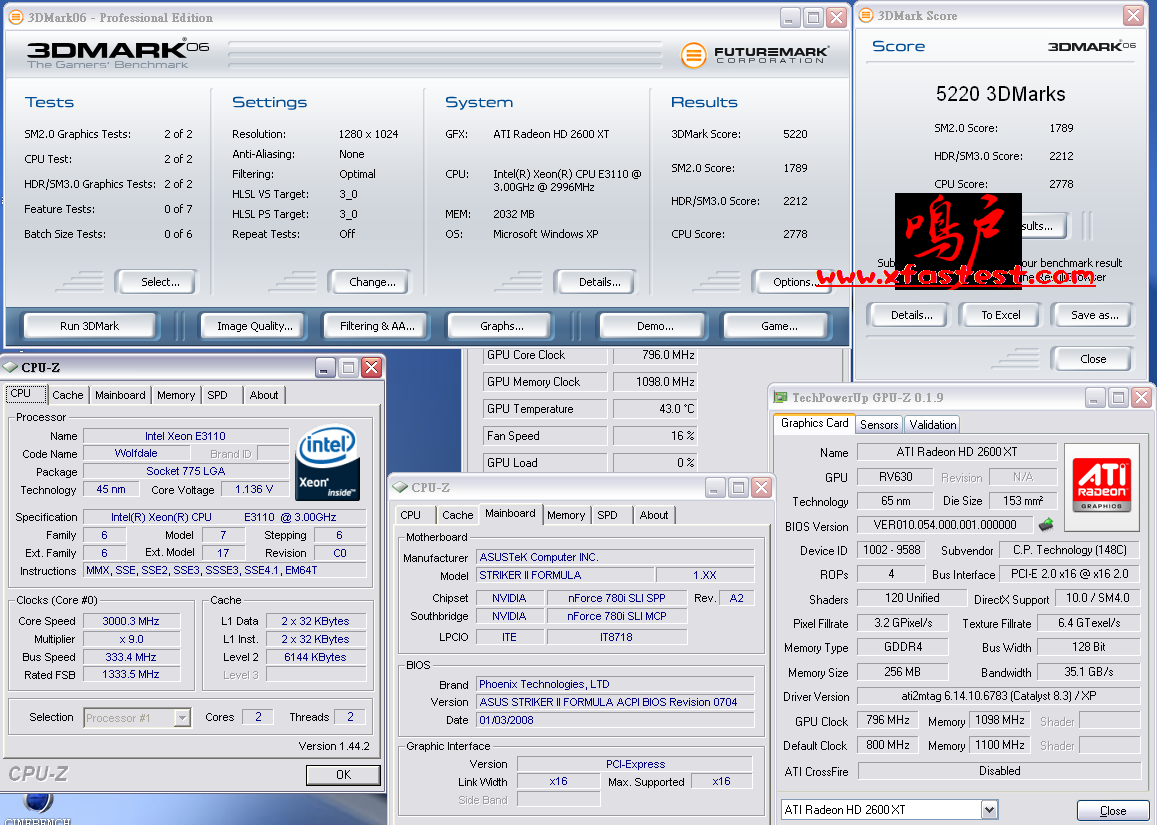Click the 3DMark Score window title icon

click(x=864, y=16)
